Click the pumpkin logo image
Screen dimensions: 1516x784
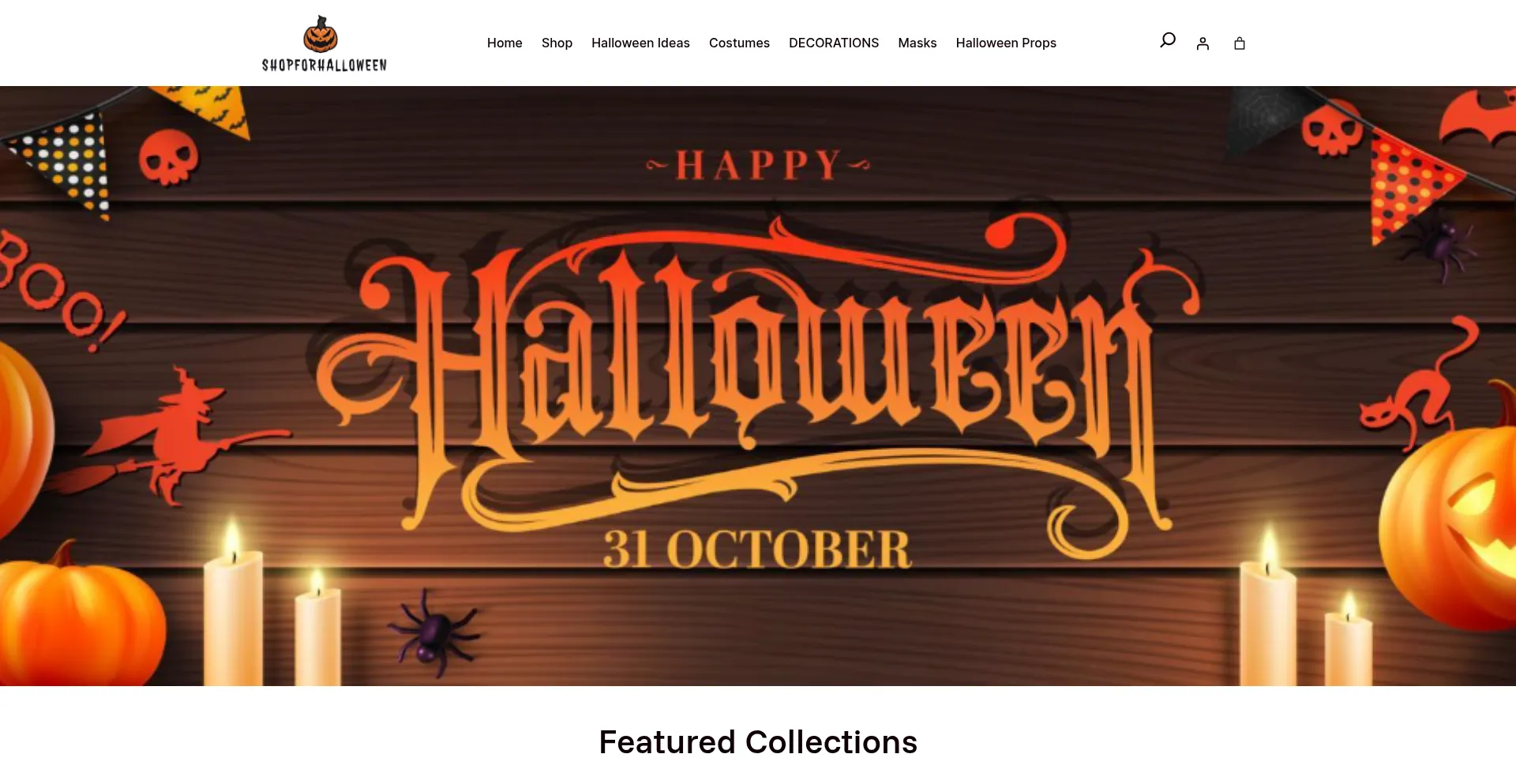point(321,34)
